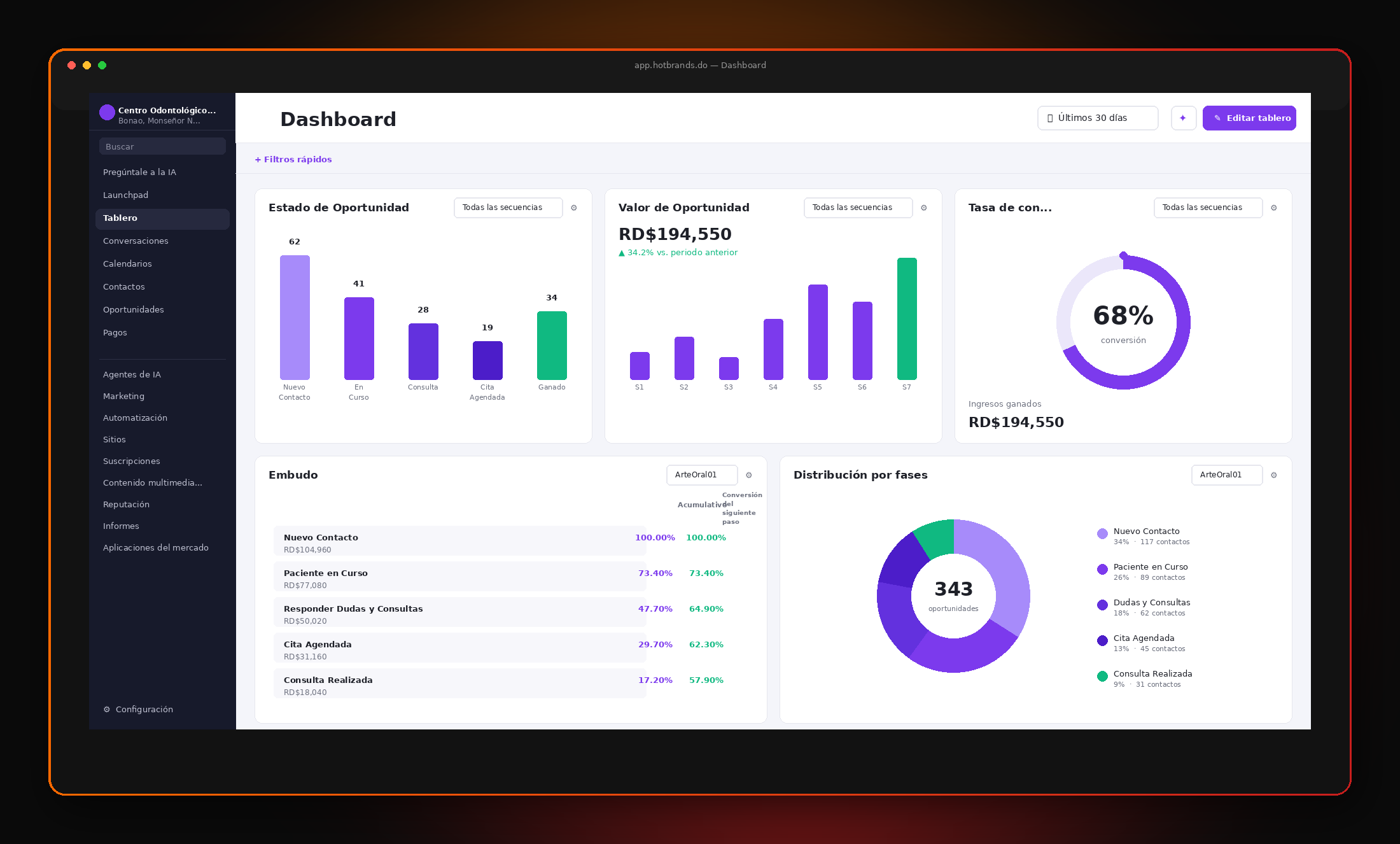
Task: Click the + Filtros rápidos link
Action: tap(293, 160)
